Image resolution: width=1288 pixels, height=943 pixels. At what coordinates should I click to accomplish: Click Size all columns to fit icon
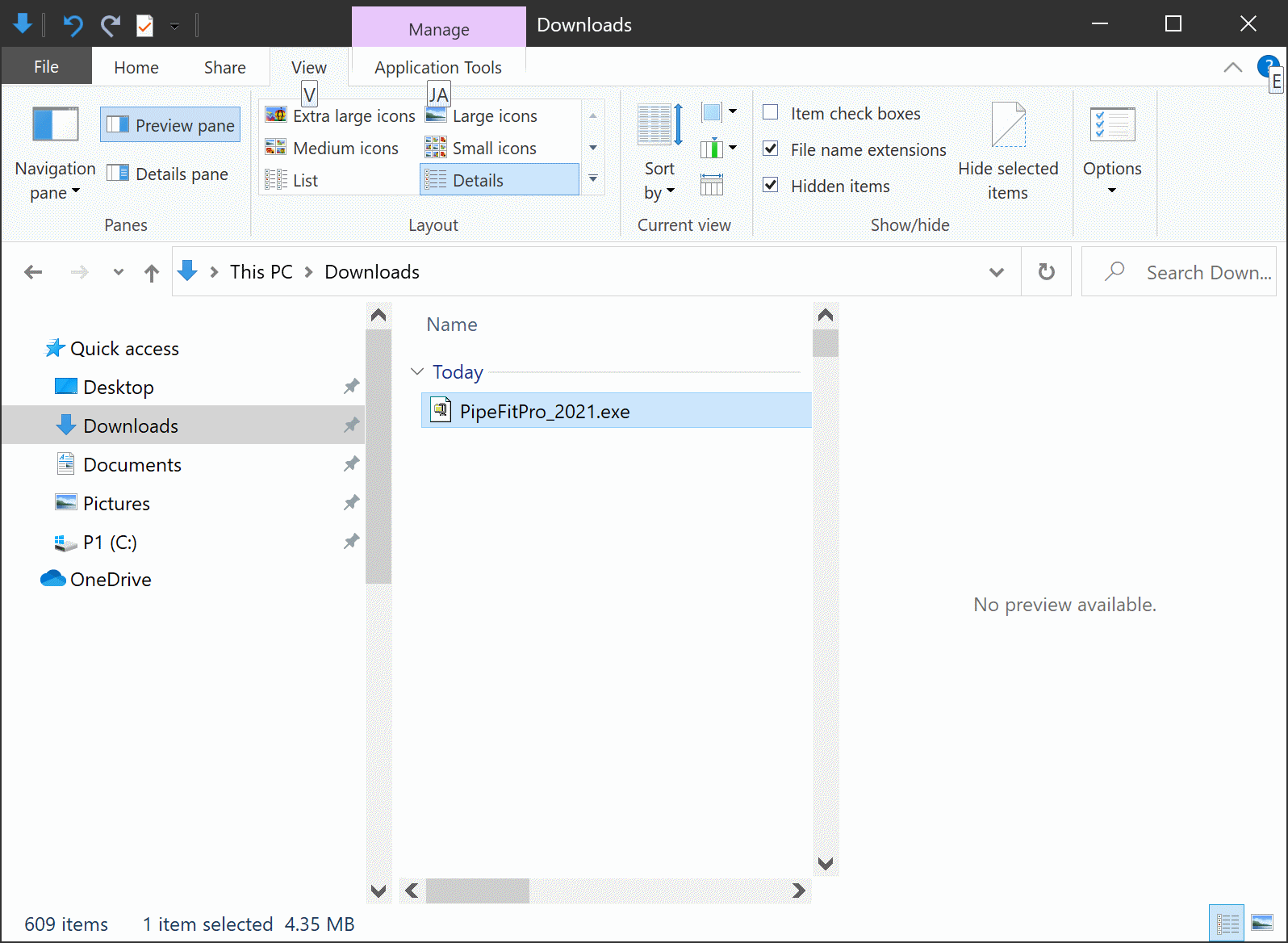point(712,185)
